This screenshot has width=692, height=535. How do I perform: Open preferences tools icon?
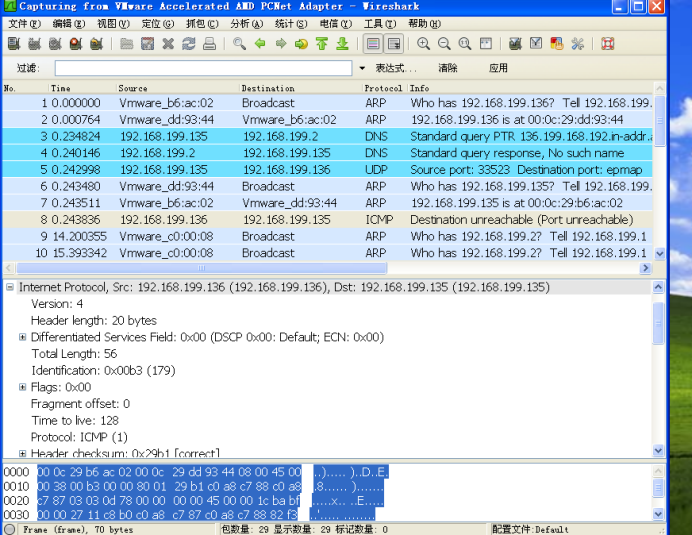(577, 44)
